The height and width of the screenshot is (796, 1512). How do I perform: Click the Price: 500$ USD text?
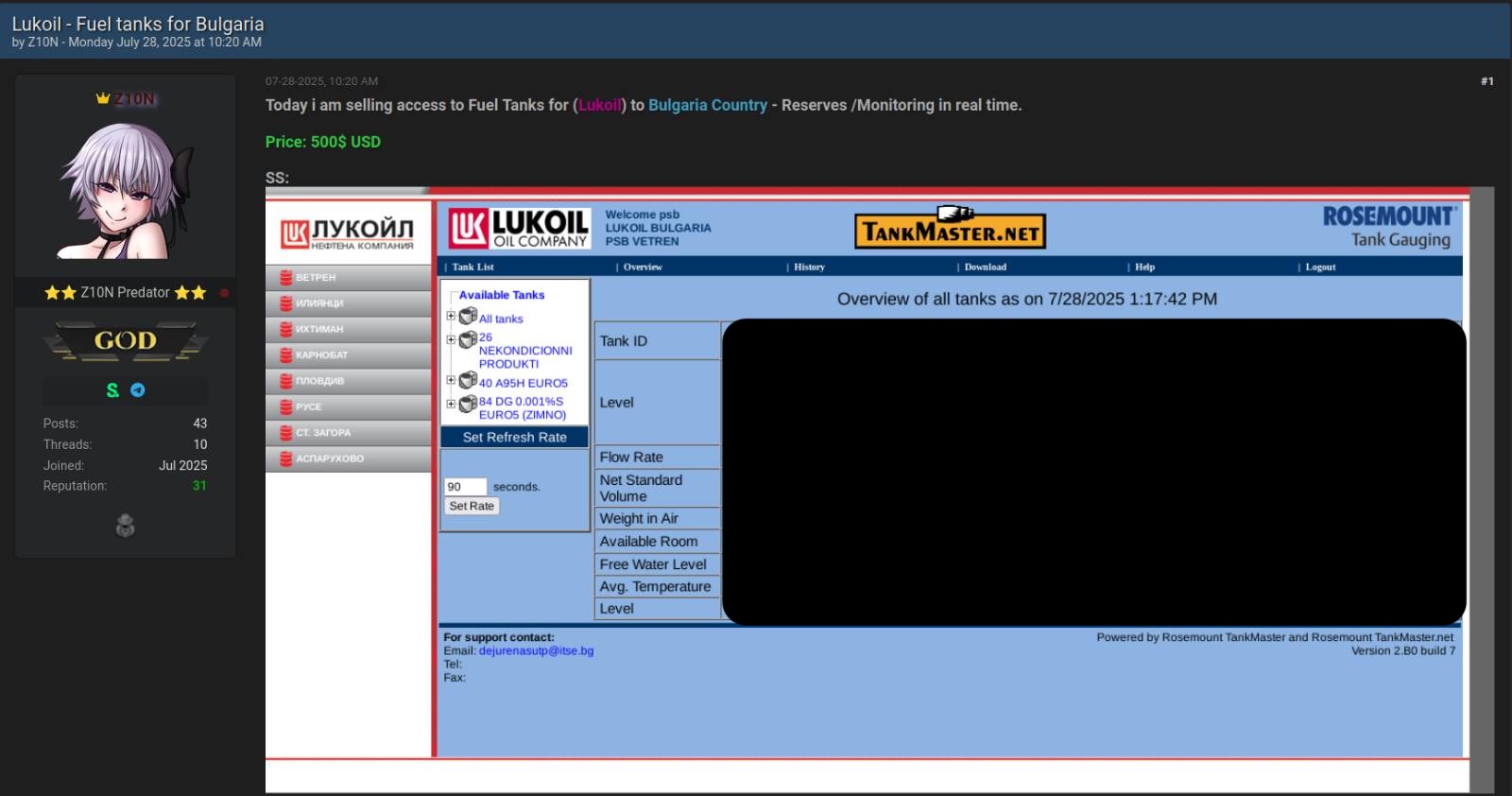tap(323, 142)
